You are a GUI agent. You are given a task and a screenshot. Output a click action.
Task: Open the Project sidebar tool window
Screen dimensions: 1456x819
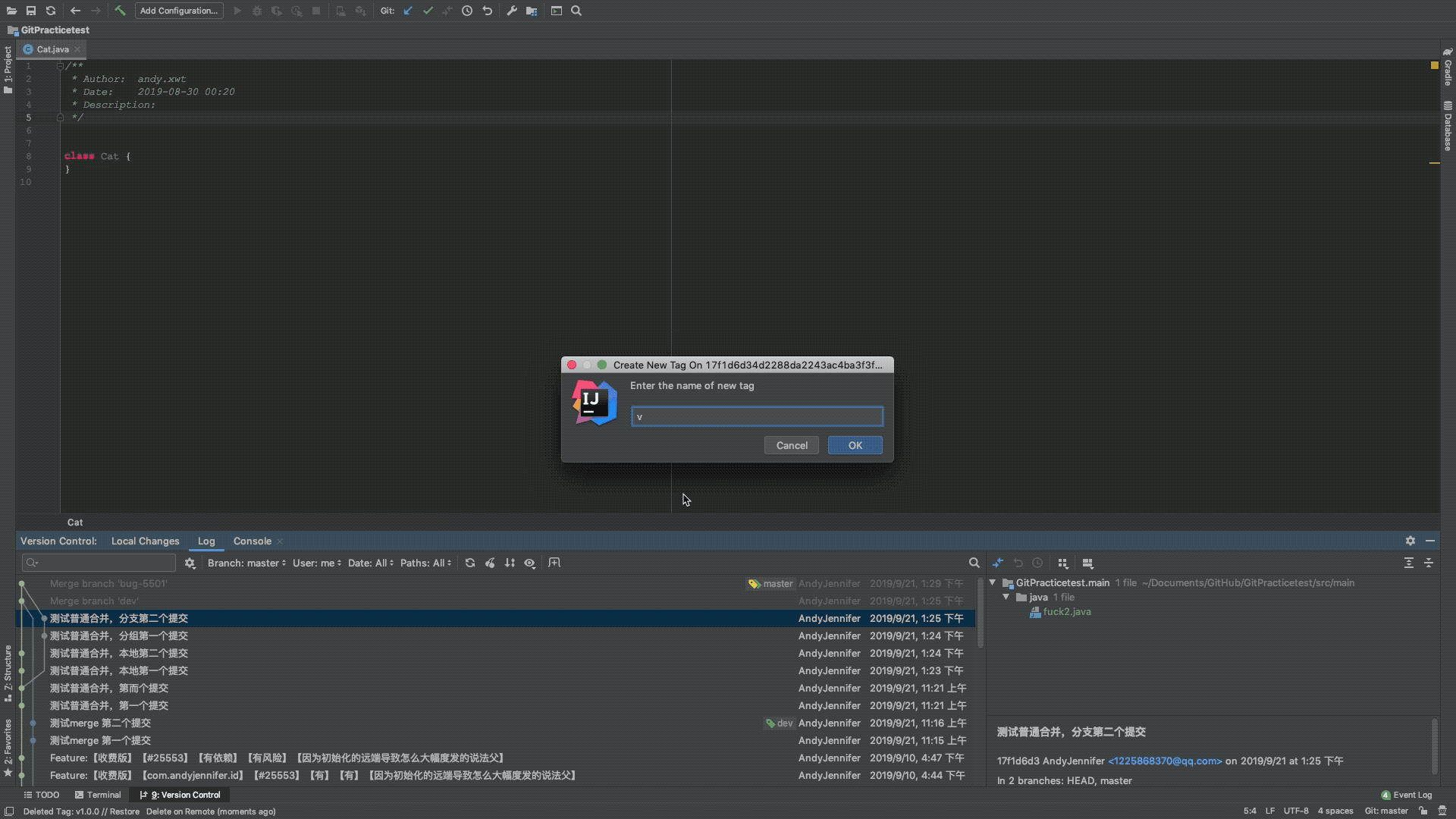coord(8,70)
